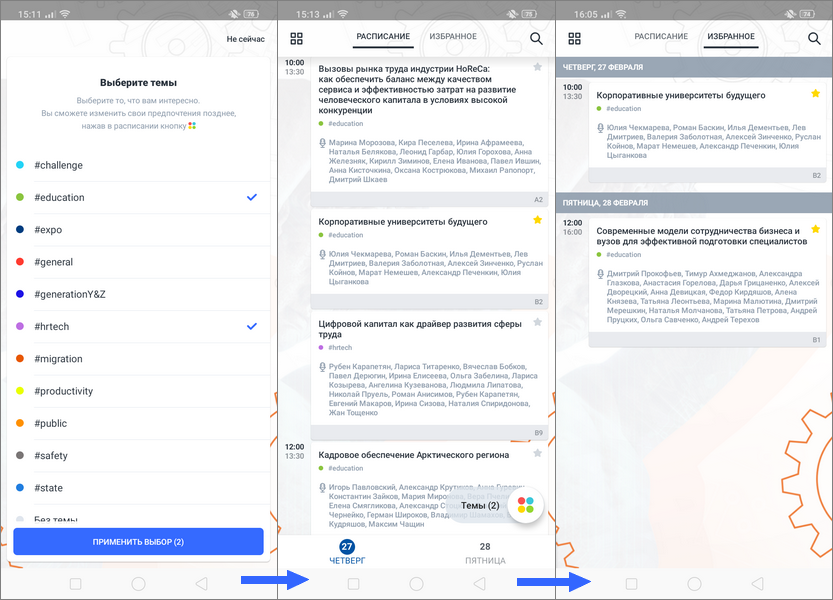The image size is (833, 600).
Task: Select the #migration topic
Action: [138, 359]
